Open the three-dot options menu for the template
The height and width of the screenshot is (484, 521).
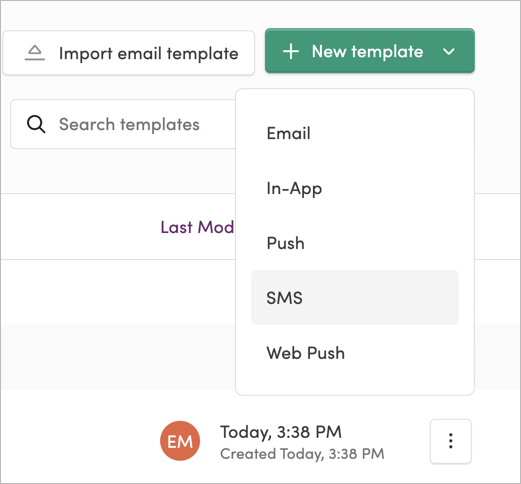[451, 441]
